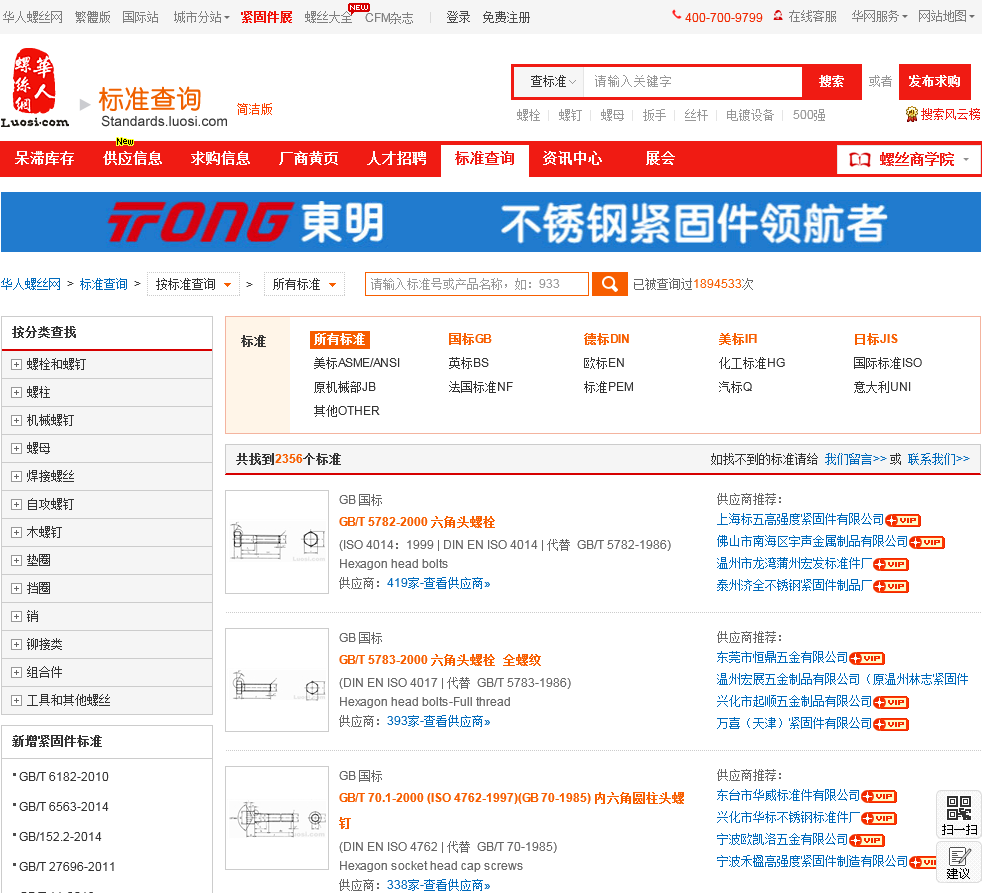982x893 pixels.
Task: Click the VIP badge beside 东台市华威标准件有限公司
Action: pos(879,796)
